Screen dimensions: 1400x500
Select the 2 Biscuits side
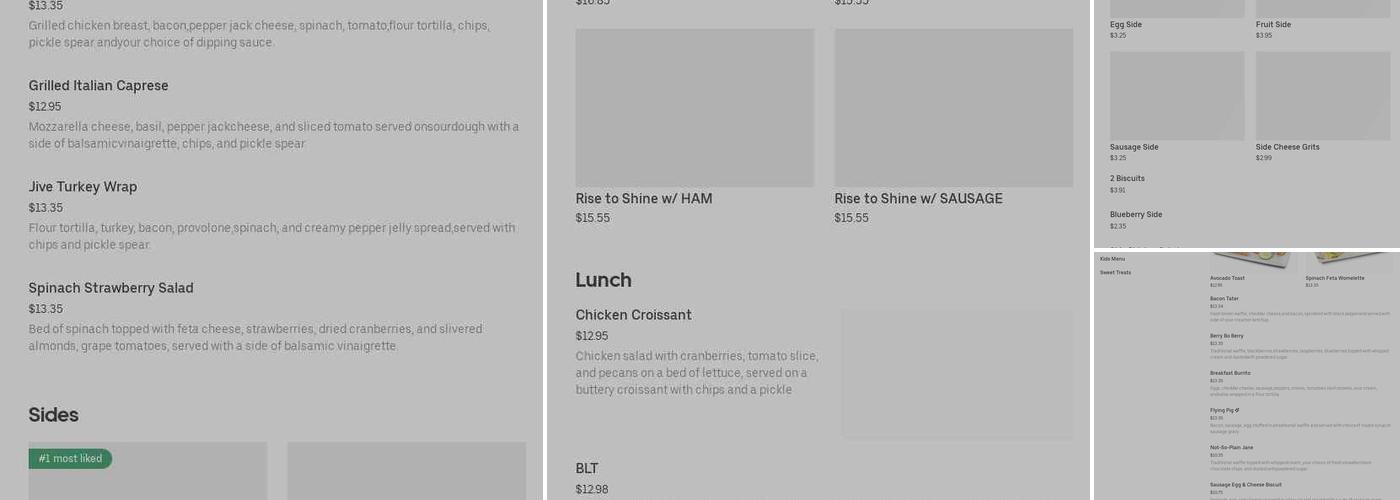(x=1127, y=179)
